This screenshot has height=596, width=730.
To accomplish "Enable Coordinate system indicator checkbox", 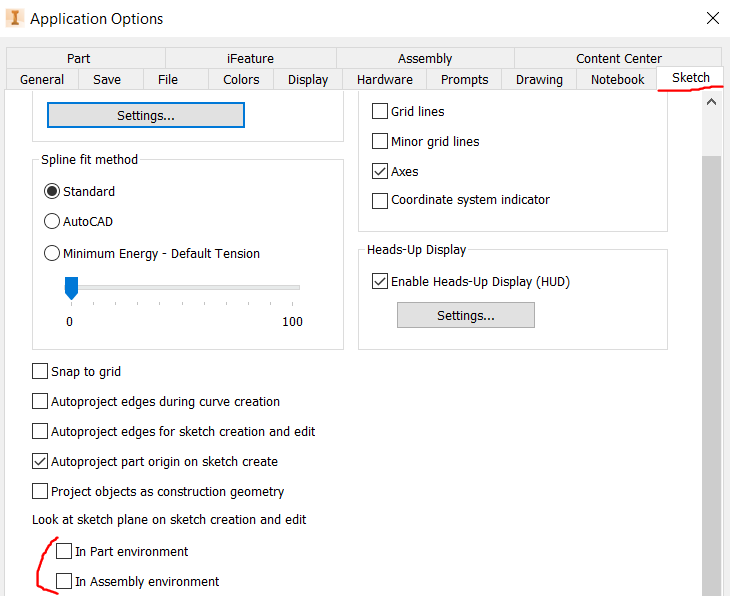I will pyautogui.click(x=380, y=200).
